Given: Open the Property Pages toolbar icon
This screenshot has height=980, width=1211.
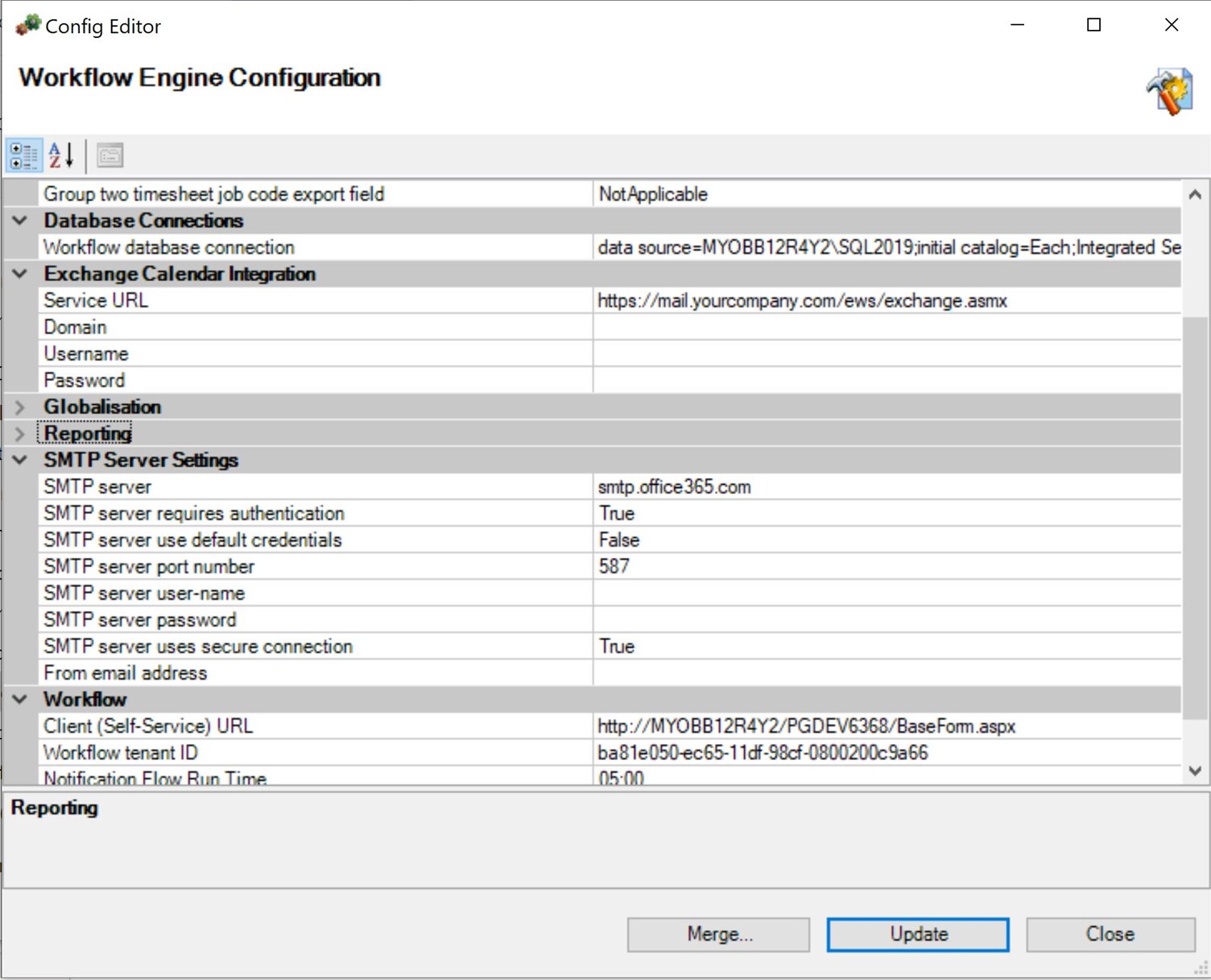Looking at the screenshot, I should click(x=110, y=155).
